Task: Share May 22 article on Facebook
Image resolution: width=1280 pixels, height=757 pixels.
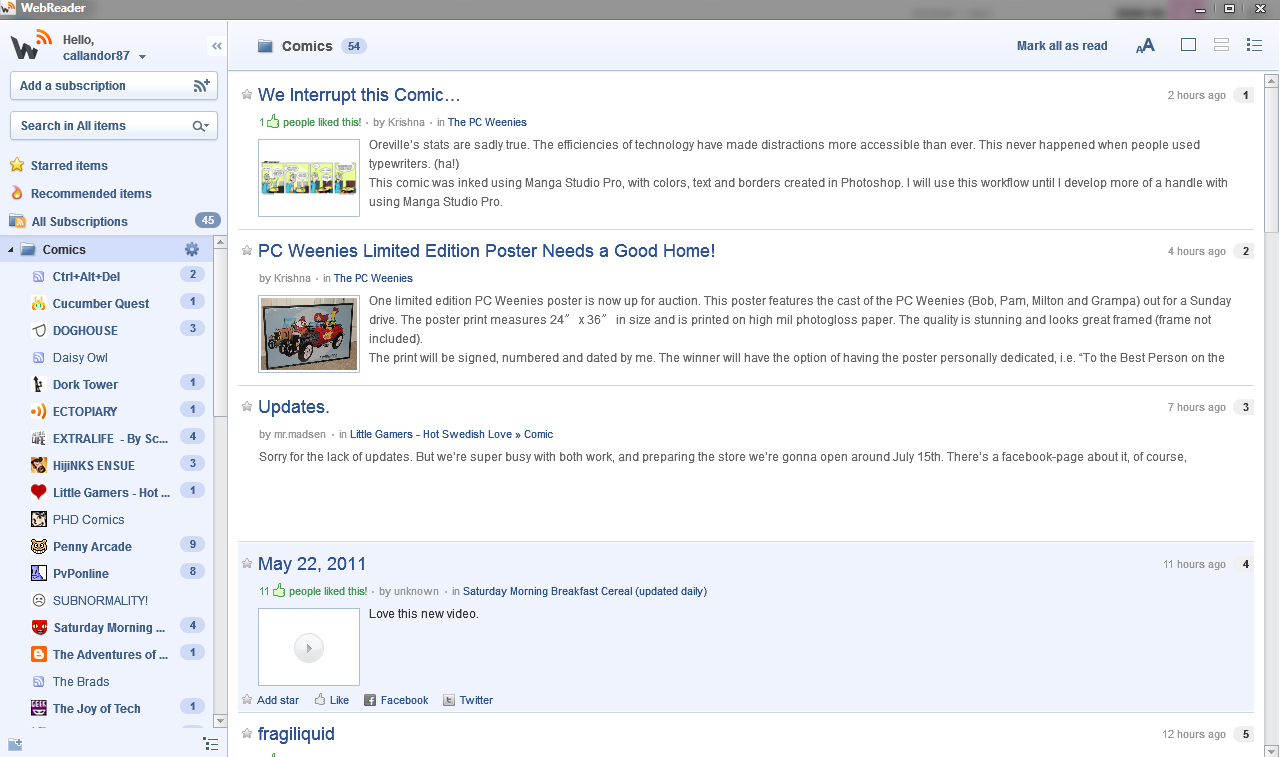Action: [396, 700]
